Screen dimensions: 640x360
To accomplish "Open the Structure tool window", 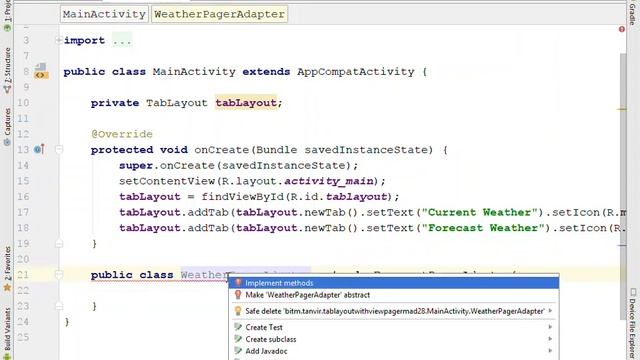I will click(x=7, y=70).
